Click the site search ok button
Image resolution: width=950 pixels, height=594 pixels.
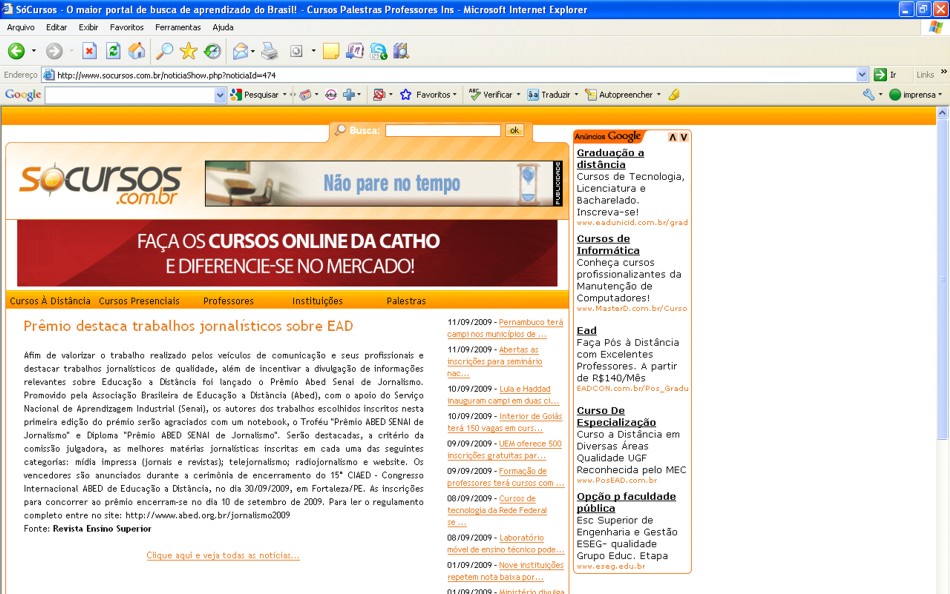point(514,130)
